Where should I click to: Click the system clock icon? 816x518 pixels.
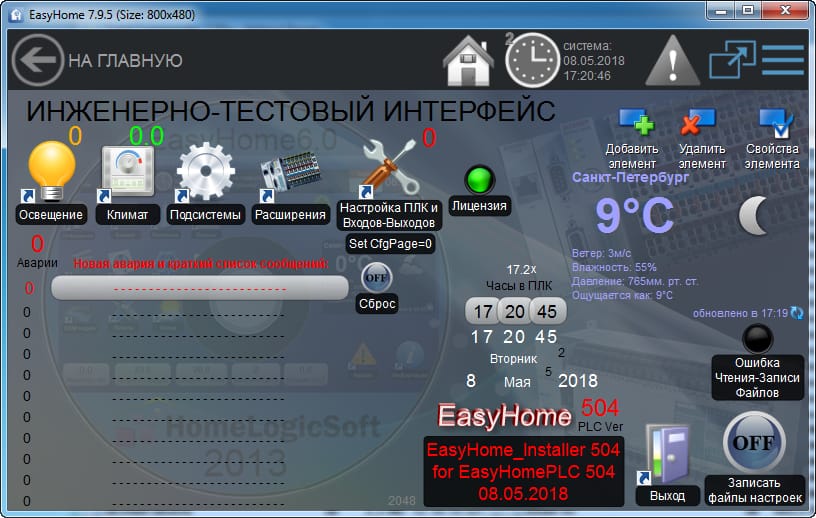[x=532, y=60]
